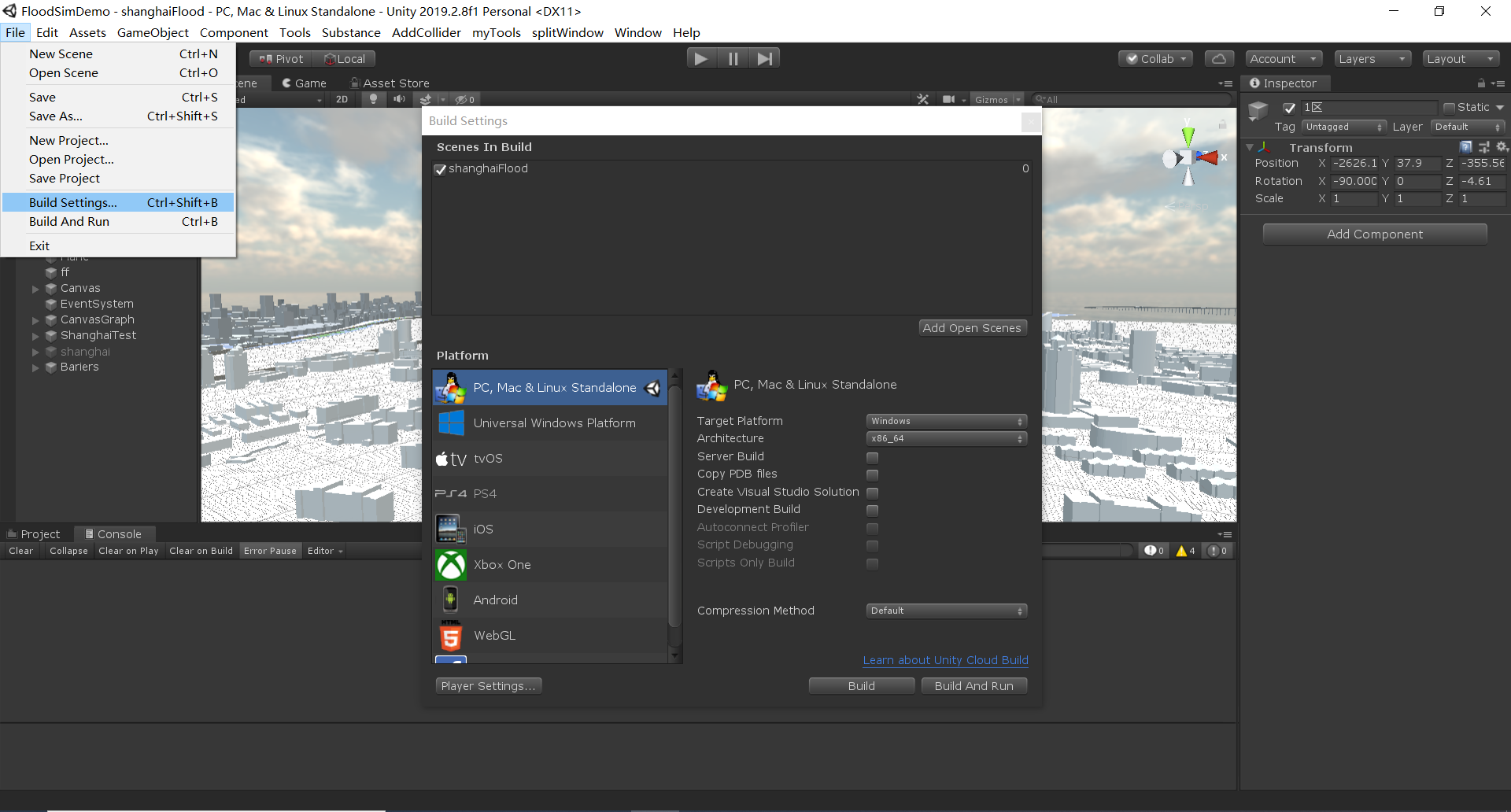Select the Xbox One platform

click(550, 564)
